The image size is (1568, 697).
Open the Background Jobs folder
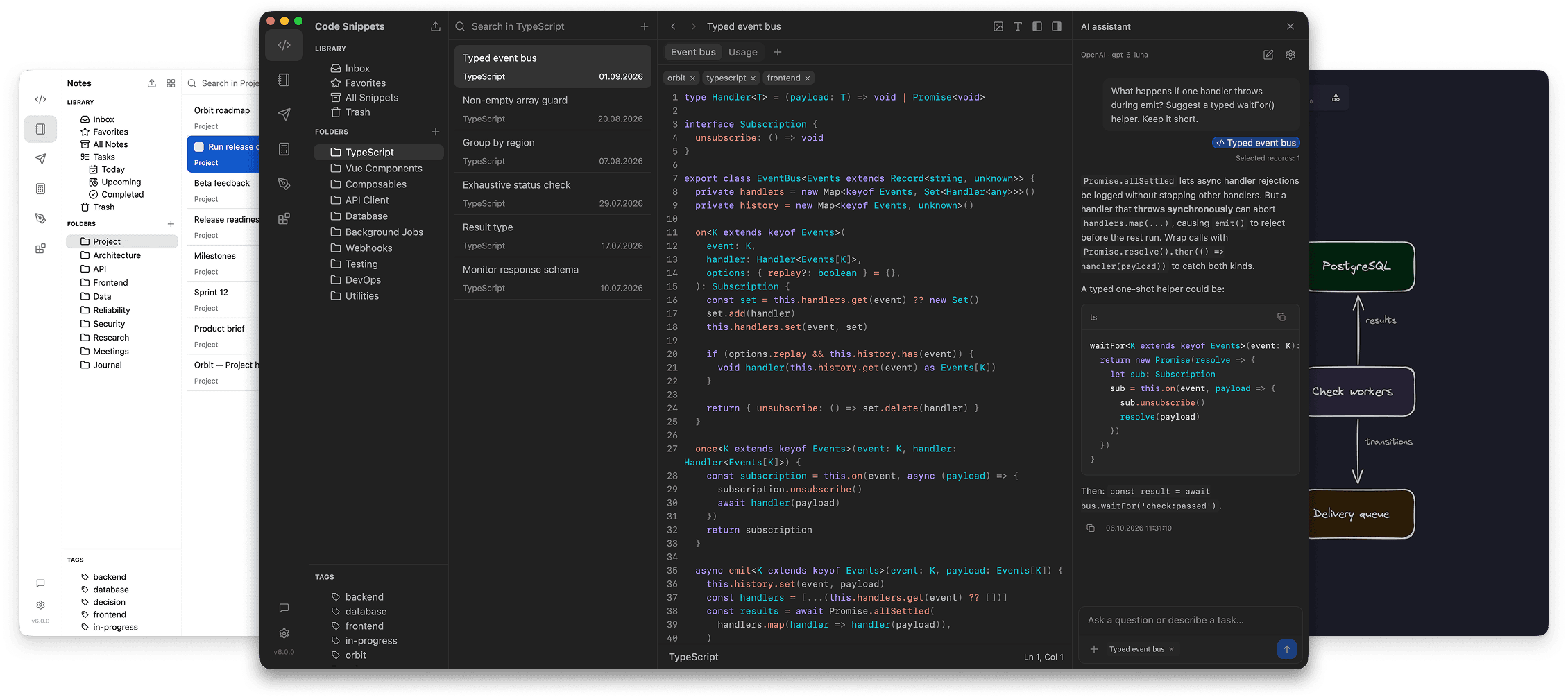[x=379, y=232]
